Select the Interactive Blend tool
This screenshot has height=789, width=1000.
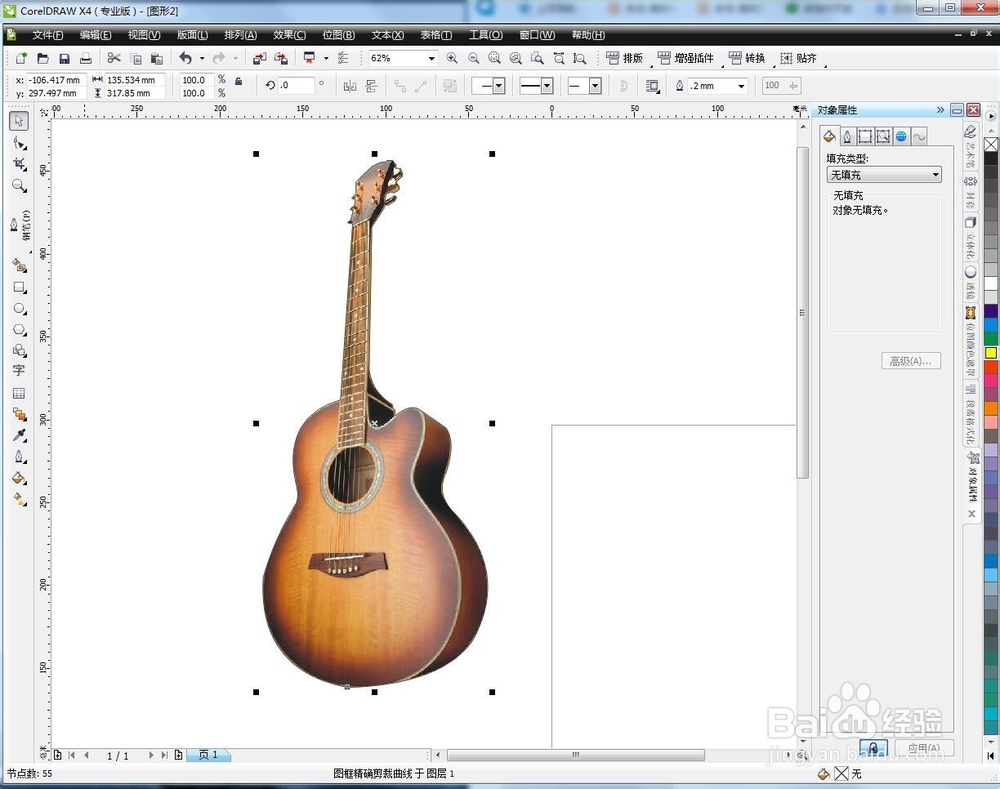click(x=19, y=415)
